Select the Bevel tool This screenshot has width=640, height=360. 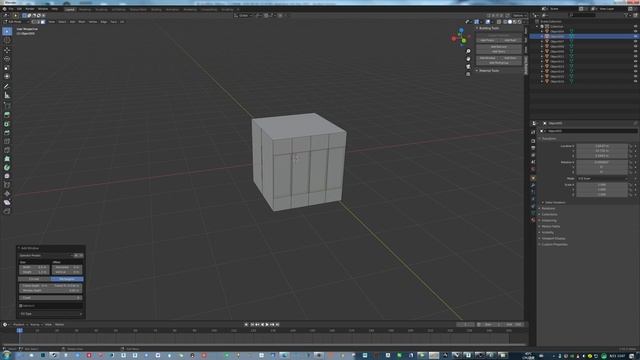tap(7, 133)
